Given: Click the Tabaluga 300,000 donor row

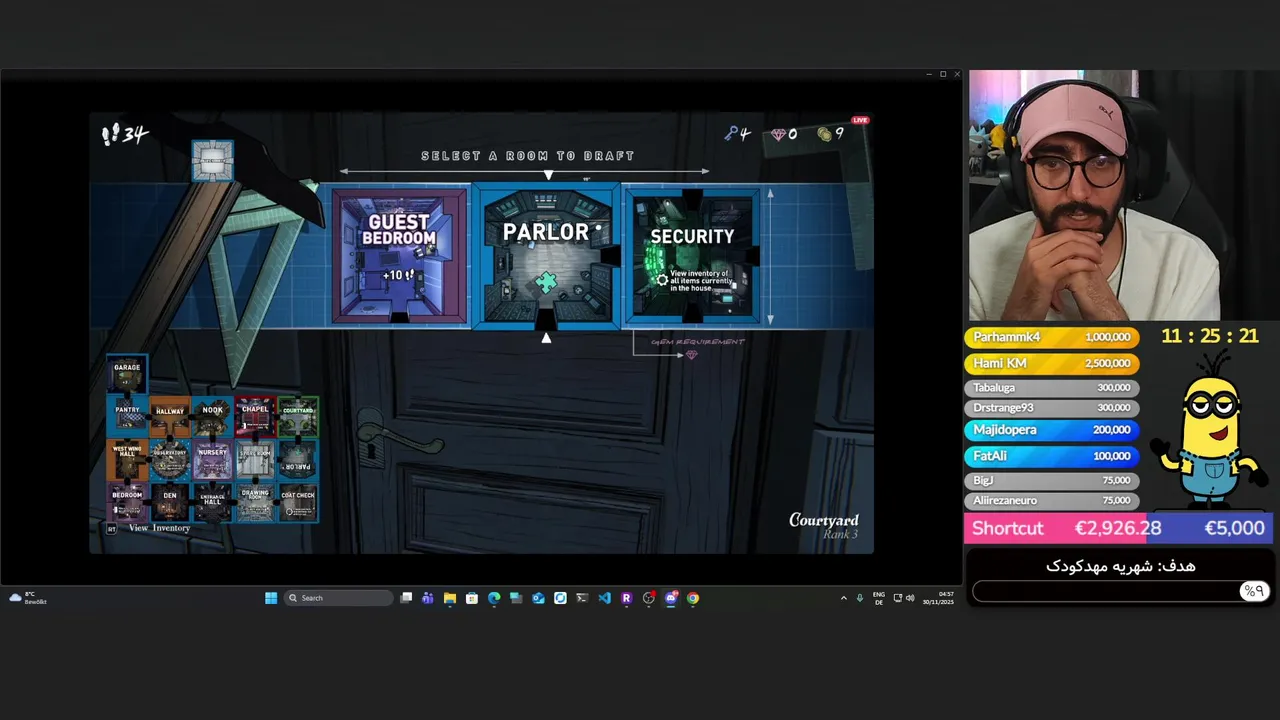Looking at the screenshot, I should click(1050, 387).
